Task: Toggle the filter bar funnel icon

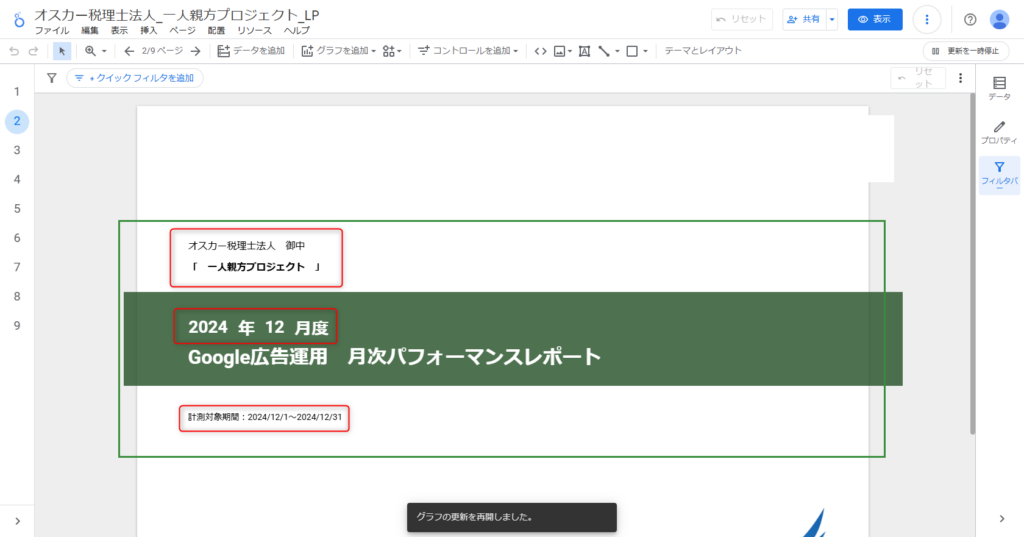Action: tap(52, 78)
